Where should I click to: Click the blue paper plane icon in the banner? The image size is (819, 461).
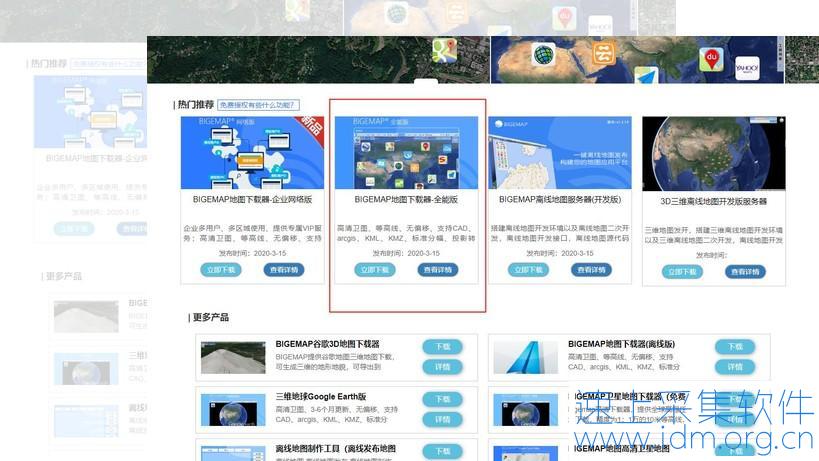647,75
